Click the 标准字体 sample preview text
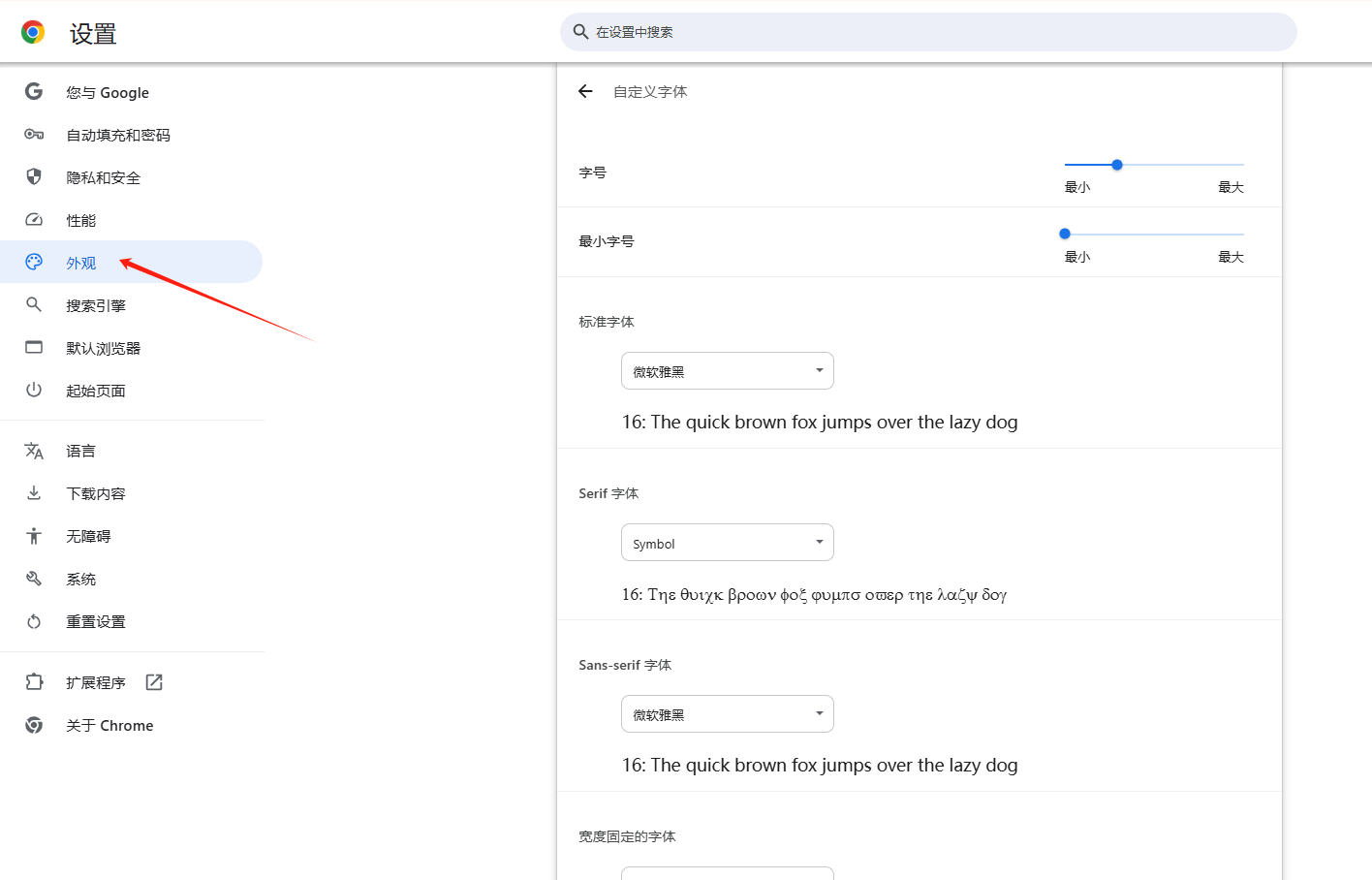This screenshot has height=880, width=1372. (x=820, y=423)
